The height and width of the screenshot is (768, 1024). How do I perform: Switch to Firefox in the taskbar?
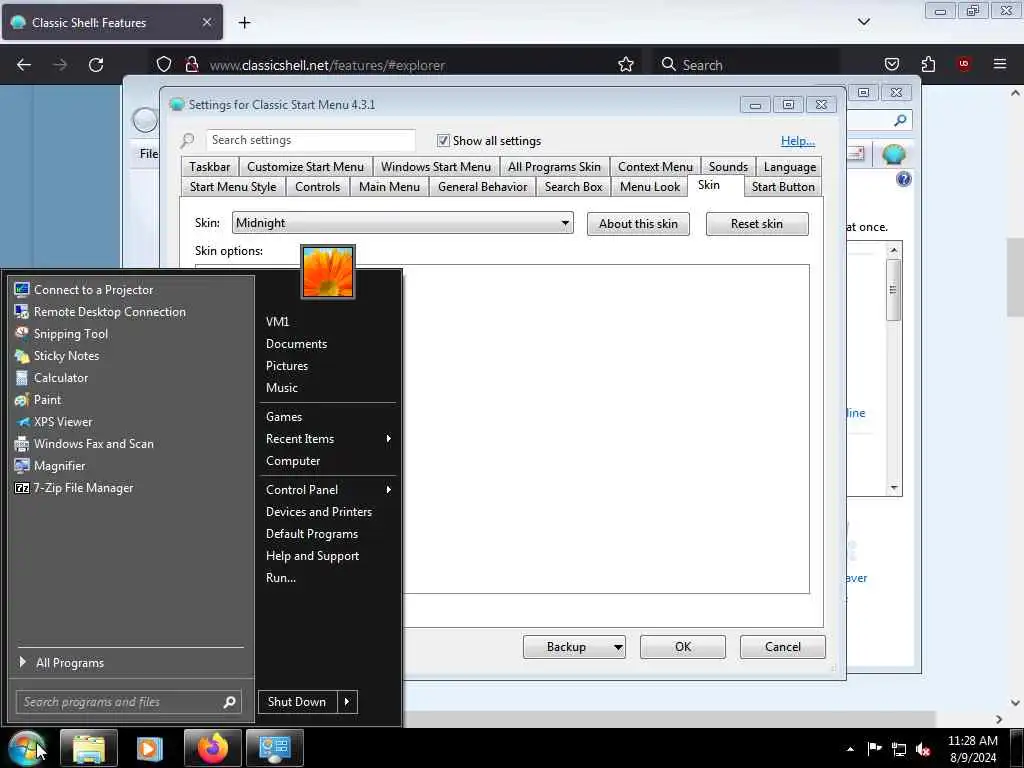pos(212,748)
